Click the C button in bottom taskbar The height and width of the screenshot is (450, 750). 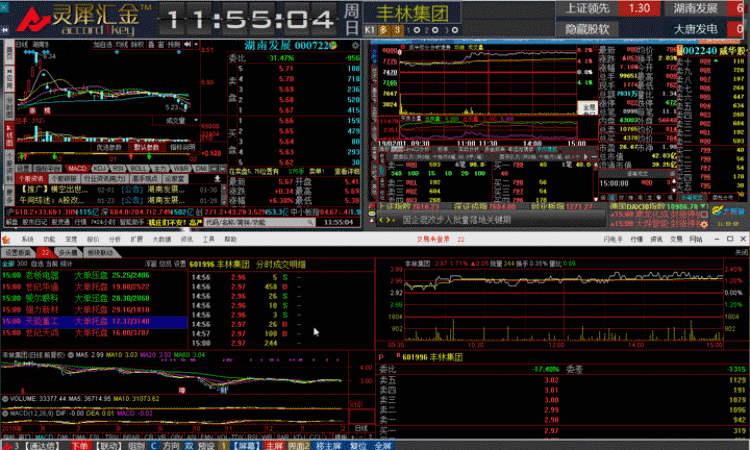click(153, 446)
